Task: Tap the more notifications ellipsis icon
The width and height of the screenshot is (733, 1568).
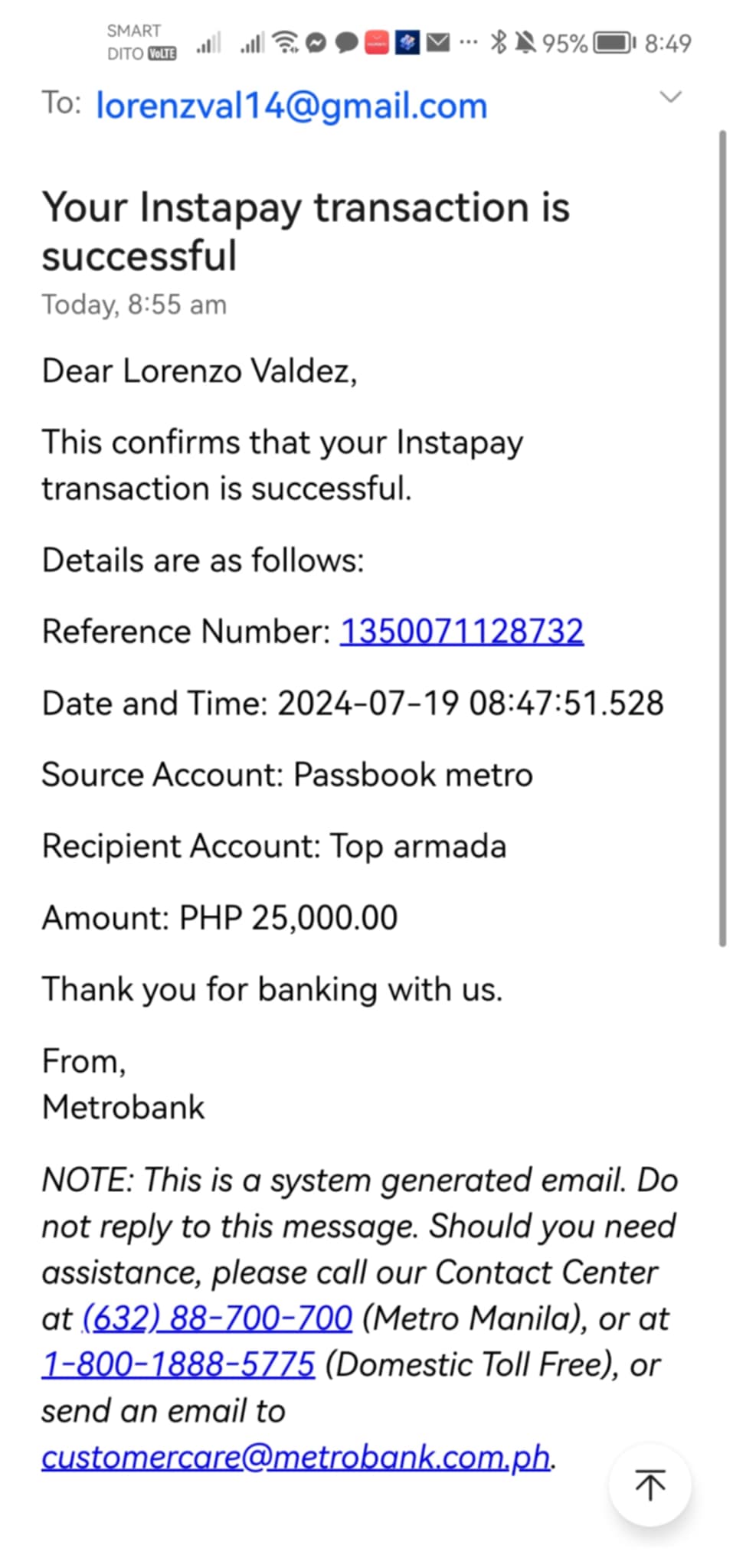Action: [468, 43]
